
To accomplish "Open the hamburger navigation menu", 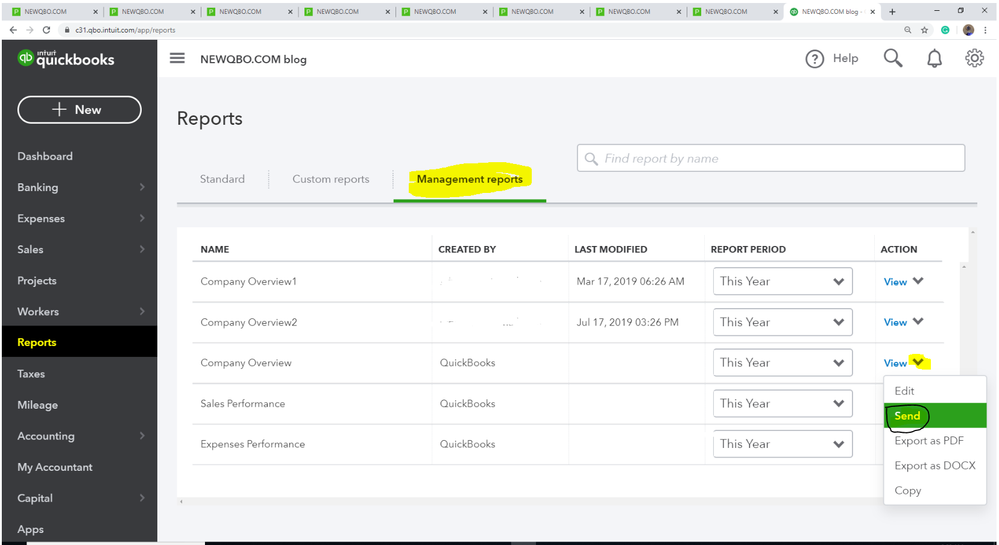I will (177, 58).
